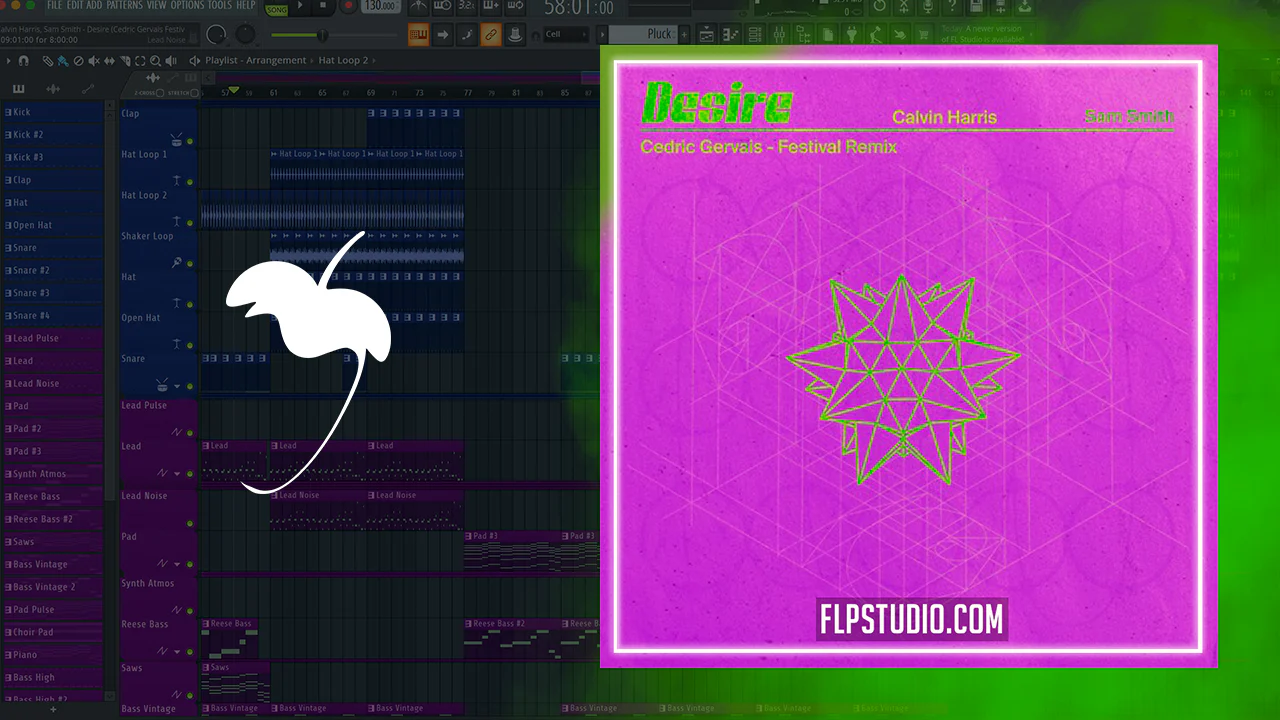Click the first knob left of the slider
The image size is (1280, 720).
(245, 35)
